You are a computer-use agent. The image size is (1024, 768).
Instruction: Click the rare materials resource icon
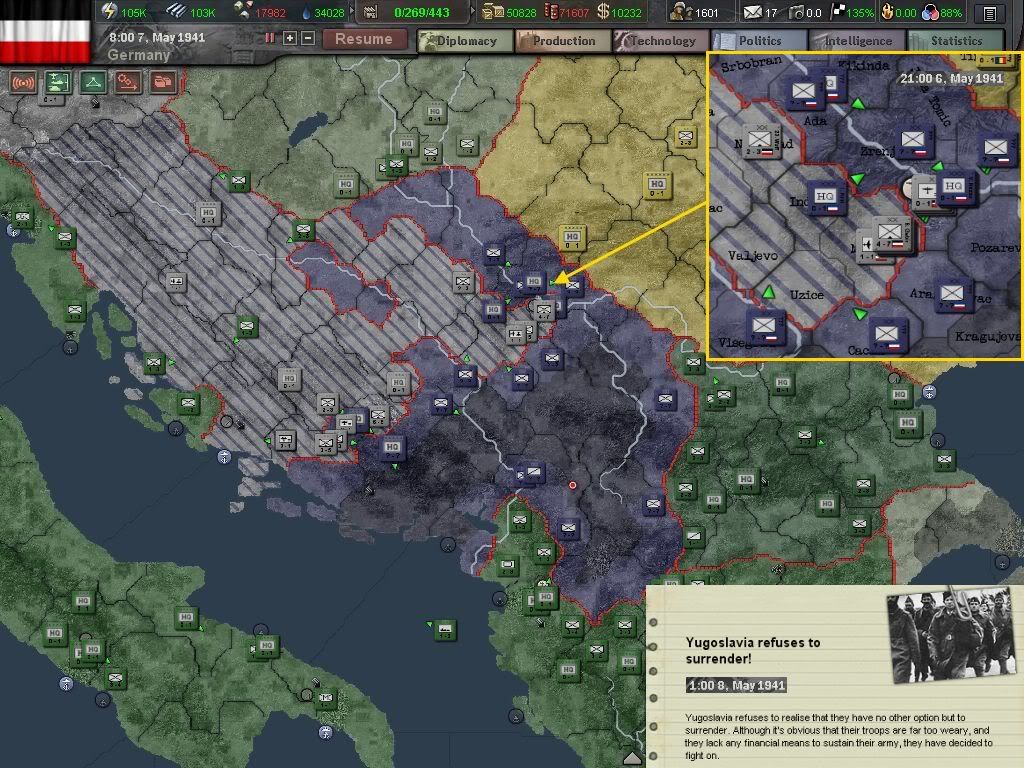(242, 10)
